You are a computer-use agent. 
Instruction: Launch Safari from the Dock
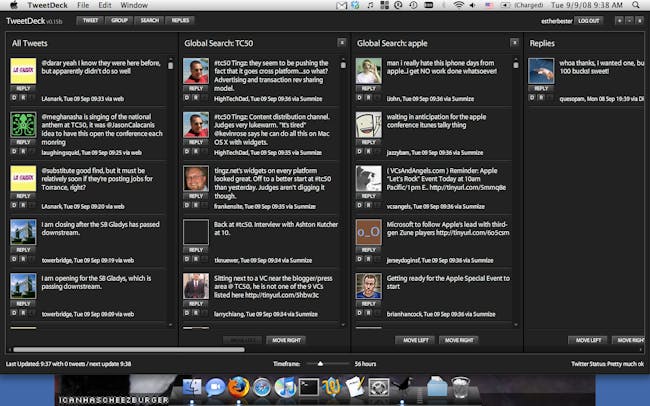[262, 387]
